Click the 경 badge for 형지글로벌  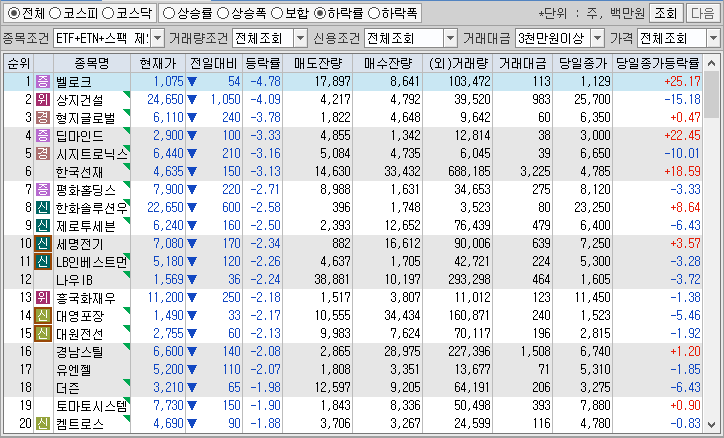click(x=43, y=118)
